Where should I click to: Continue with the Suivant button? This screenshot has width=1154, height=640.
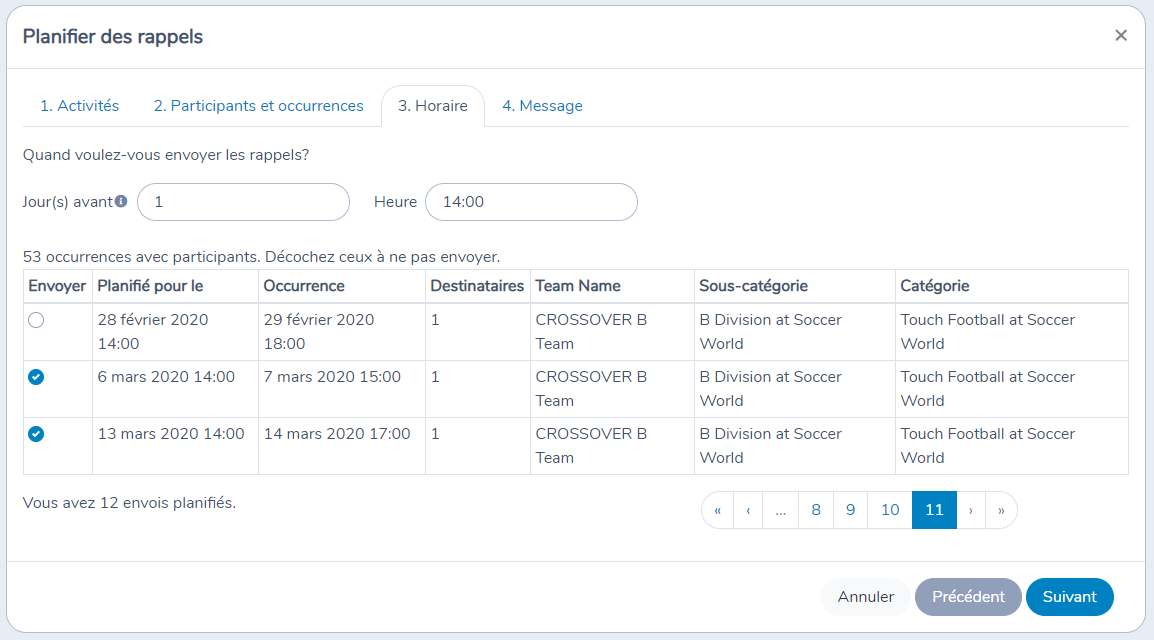(x=1069, y=597)
